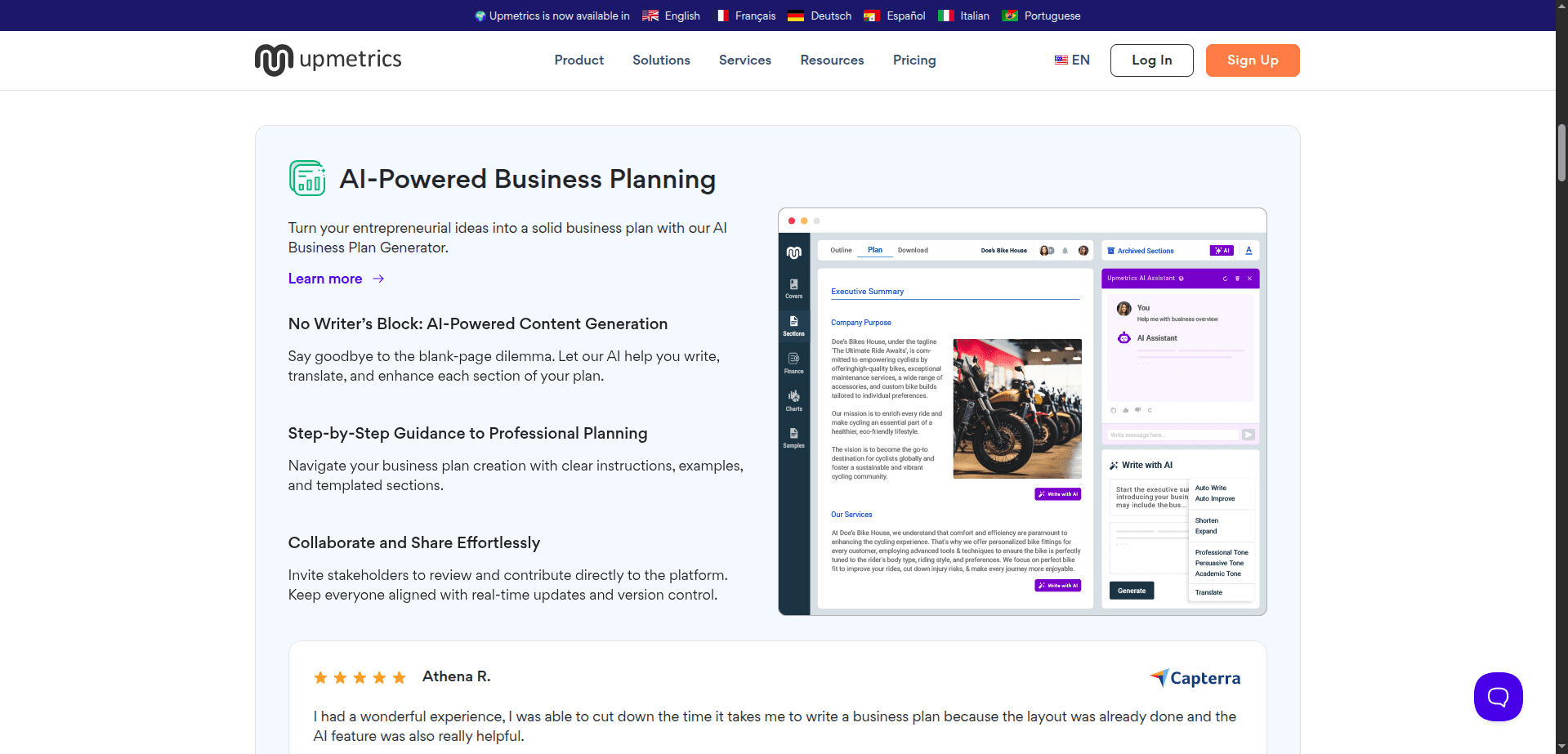Select the Plan tab in preview
Viewport: 1568px width, 754px height.
coord(874,250)
